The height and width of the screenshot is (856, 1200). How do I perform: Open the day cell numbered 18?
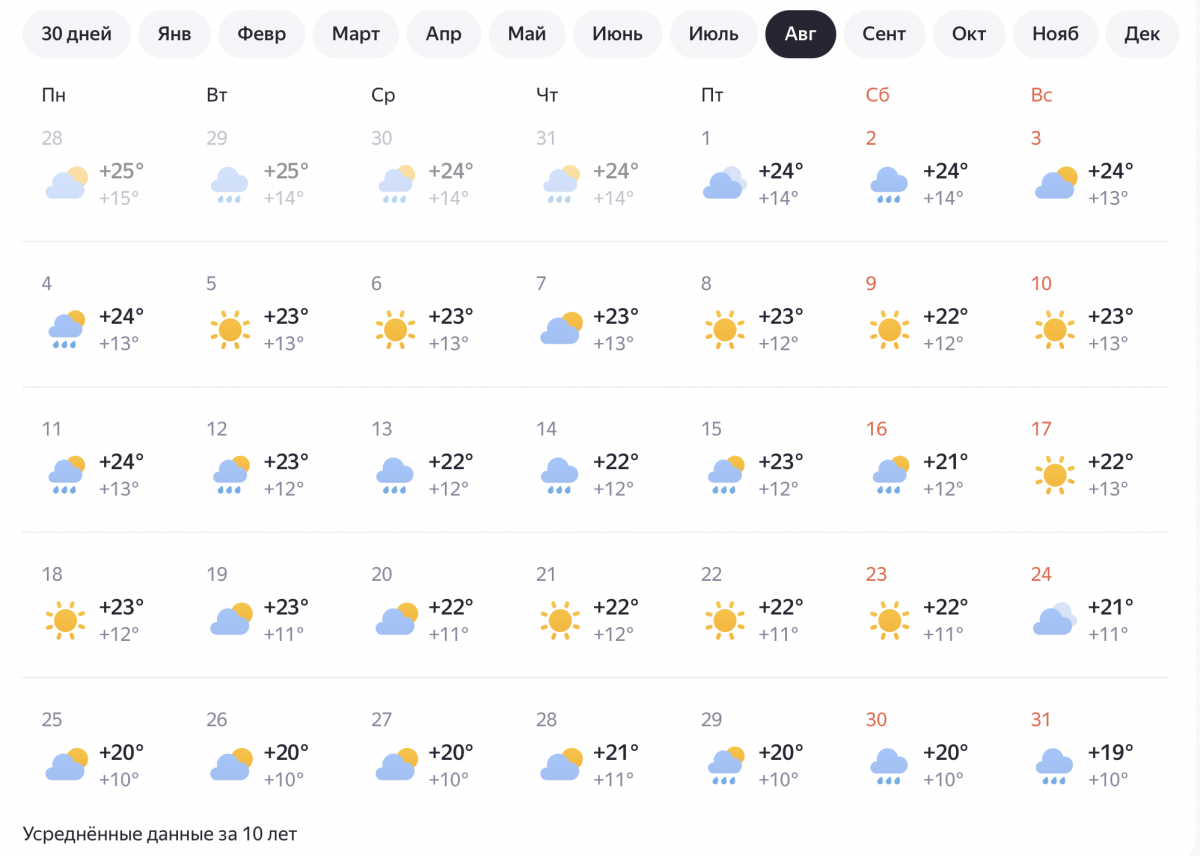point(52,575)
